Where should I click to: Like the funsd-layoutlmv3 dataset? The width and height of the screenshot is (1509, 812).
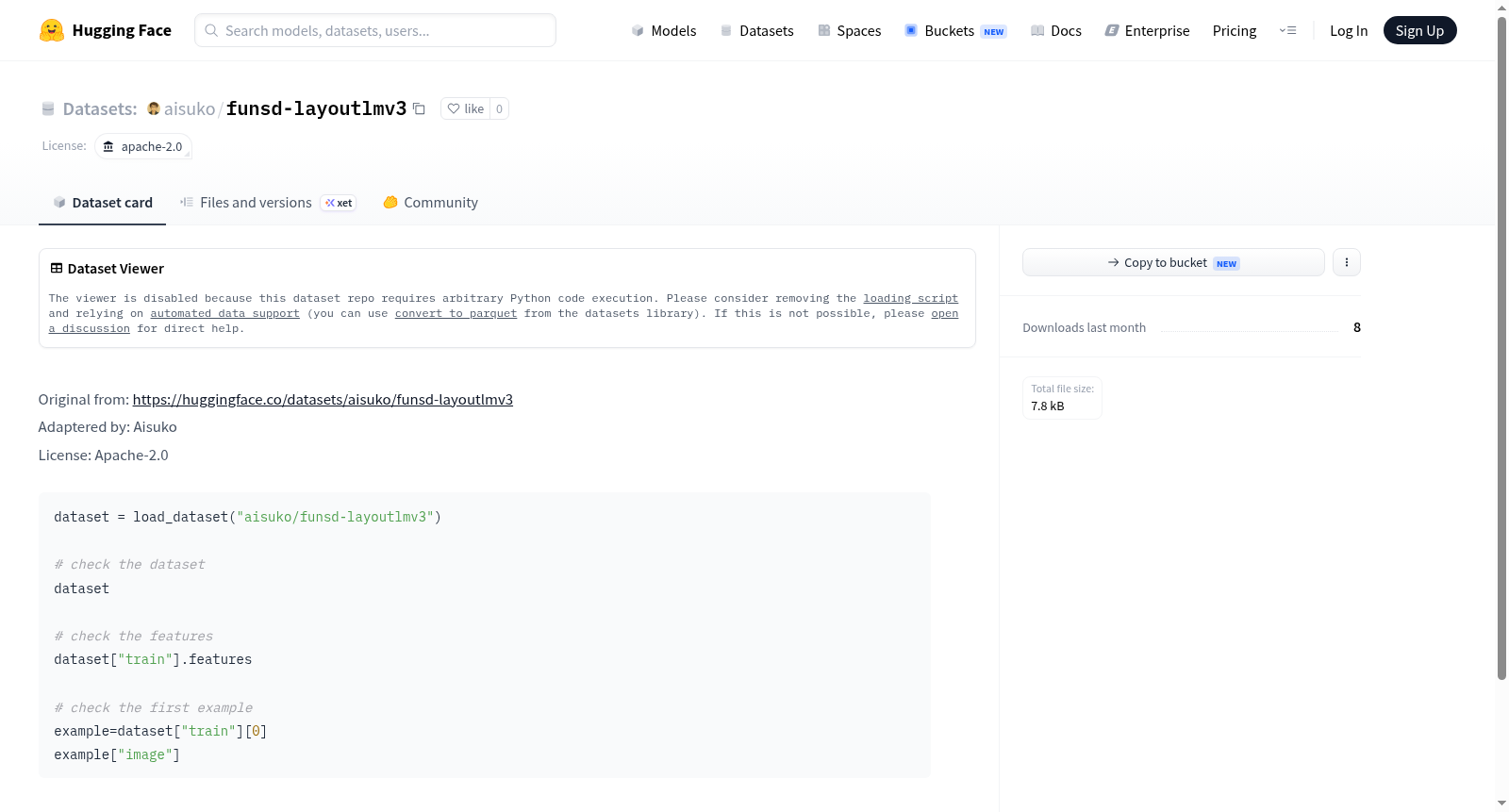465,109
